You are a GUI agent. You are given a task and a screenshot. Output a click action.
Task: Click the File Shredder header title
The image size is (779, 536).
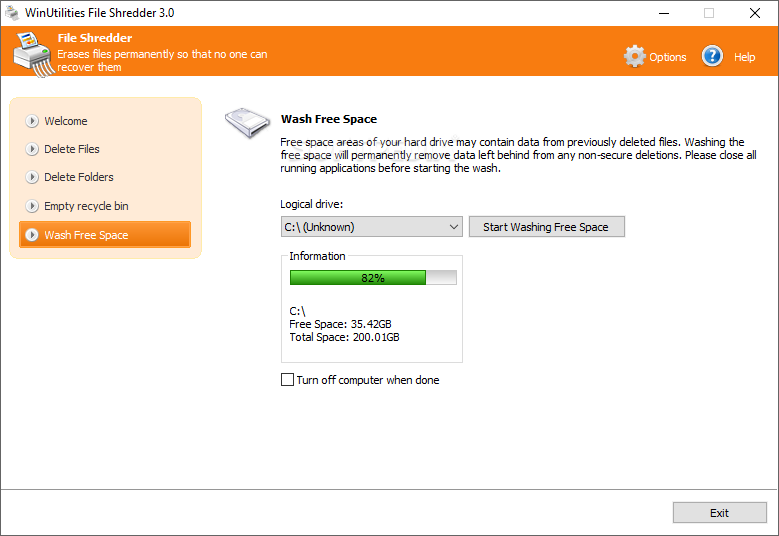[94, 38]
